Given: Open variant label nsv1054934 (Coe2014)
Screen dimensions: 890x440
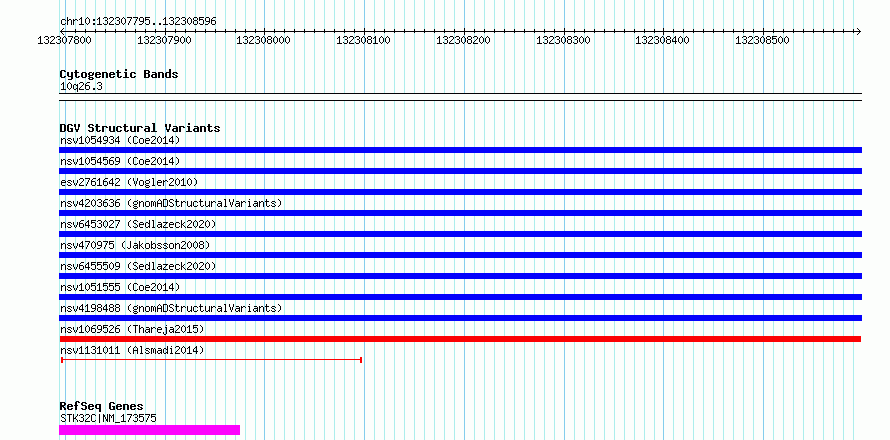Looking at the screenshot, I should [x=120, y=140].
